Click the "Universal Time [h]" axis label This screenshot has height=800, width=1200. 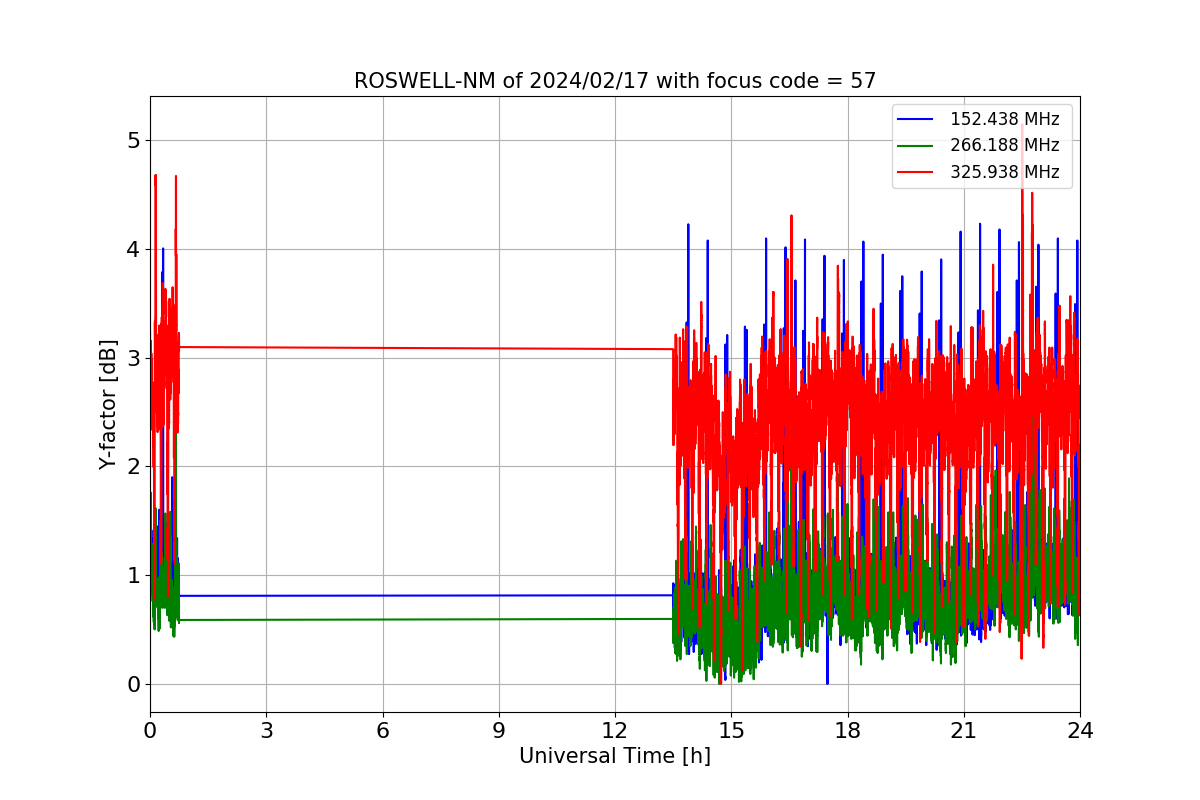click(x=615, y=756)
